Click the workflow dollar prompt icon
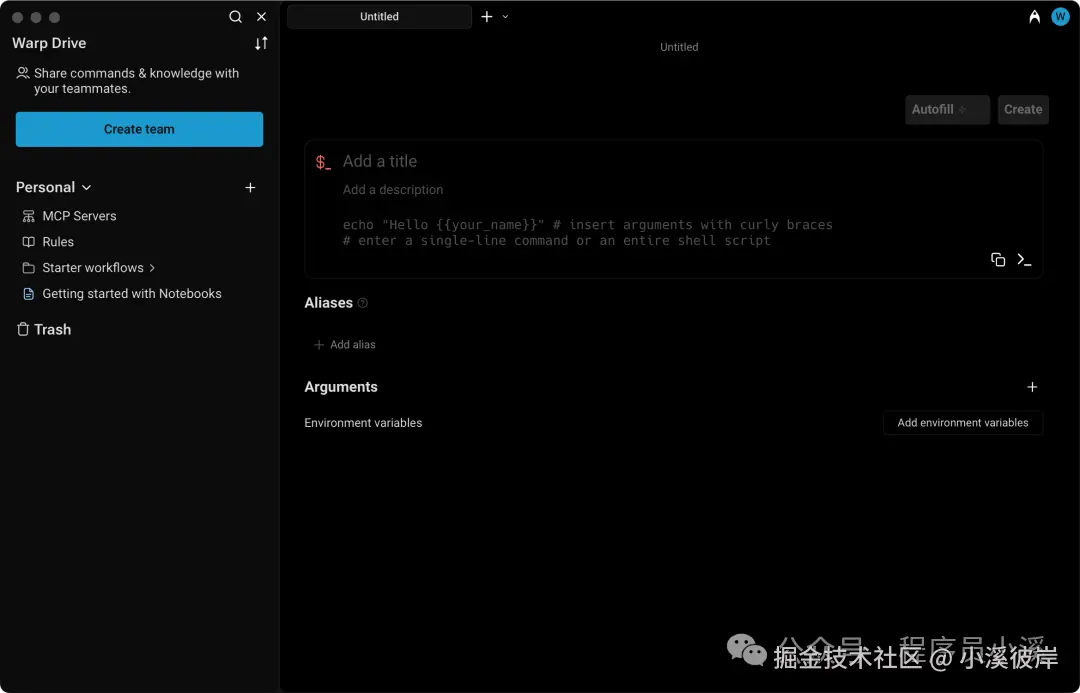The width and height of the screenshot is (1080, 693). (x=323, y=163)
